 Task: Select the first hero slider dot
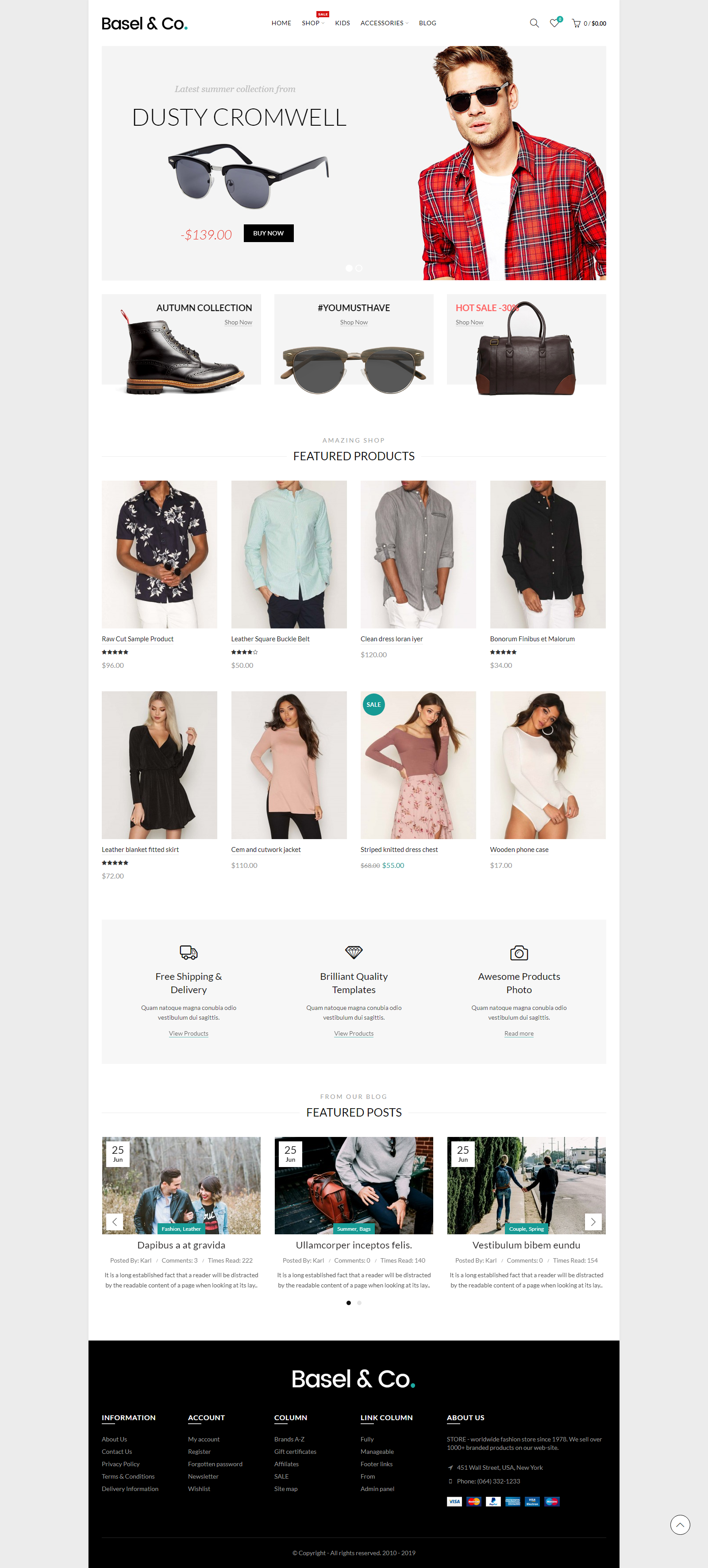pyautogui.click(x=349, y=268)
